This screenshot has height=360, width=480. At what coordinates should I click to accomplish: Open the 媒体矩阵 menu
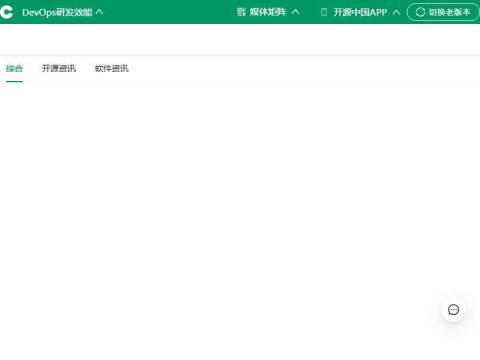pyautogui.click(x=268, y=12)
